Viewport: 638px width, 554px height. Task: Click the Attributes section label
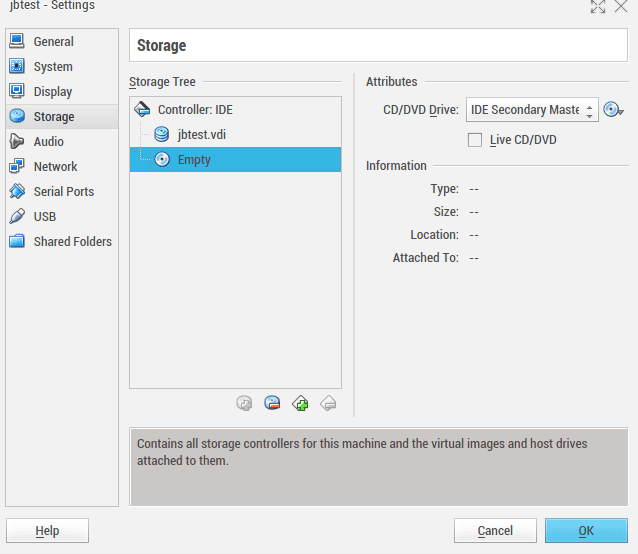point(391,82)
